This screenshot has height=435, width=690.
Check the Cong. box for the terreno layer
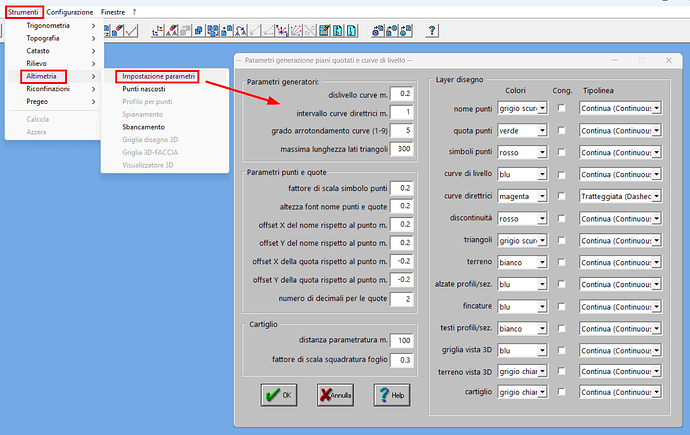click(x=562, y=261)
